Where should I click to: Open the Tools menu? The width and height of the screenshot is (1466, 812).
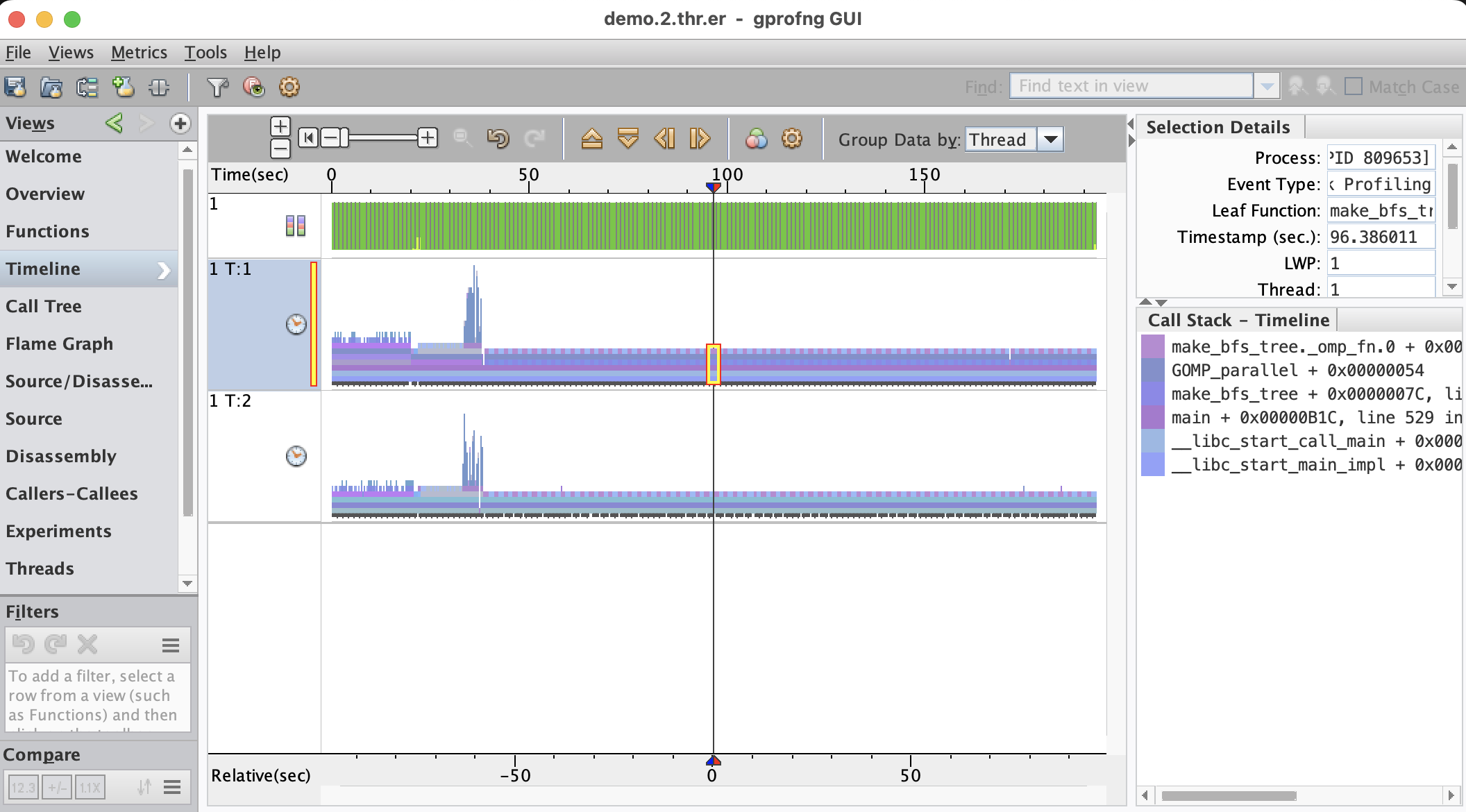(x=205, y=53)
